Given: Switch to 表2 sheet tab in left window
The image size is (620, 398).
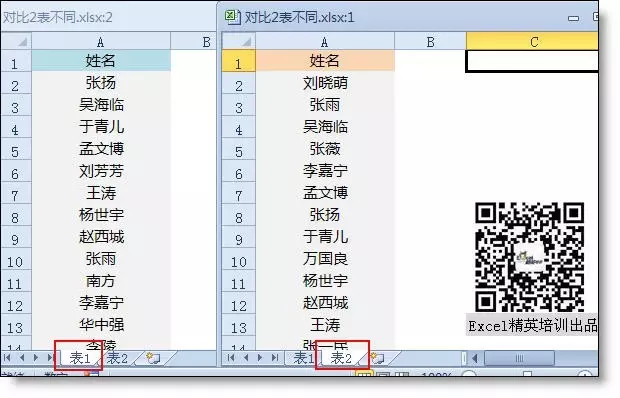Looking at the screenshot, I should pyautogui.click(x=117, y=358).
